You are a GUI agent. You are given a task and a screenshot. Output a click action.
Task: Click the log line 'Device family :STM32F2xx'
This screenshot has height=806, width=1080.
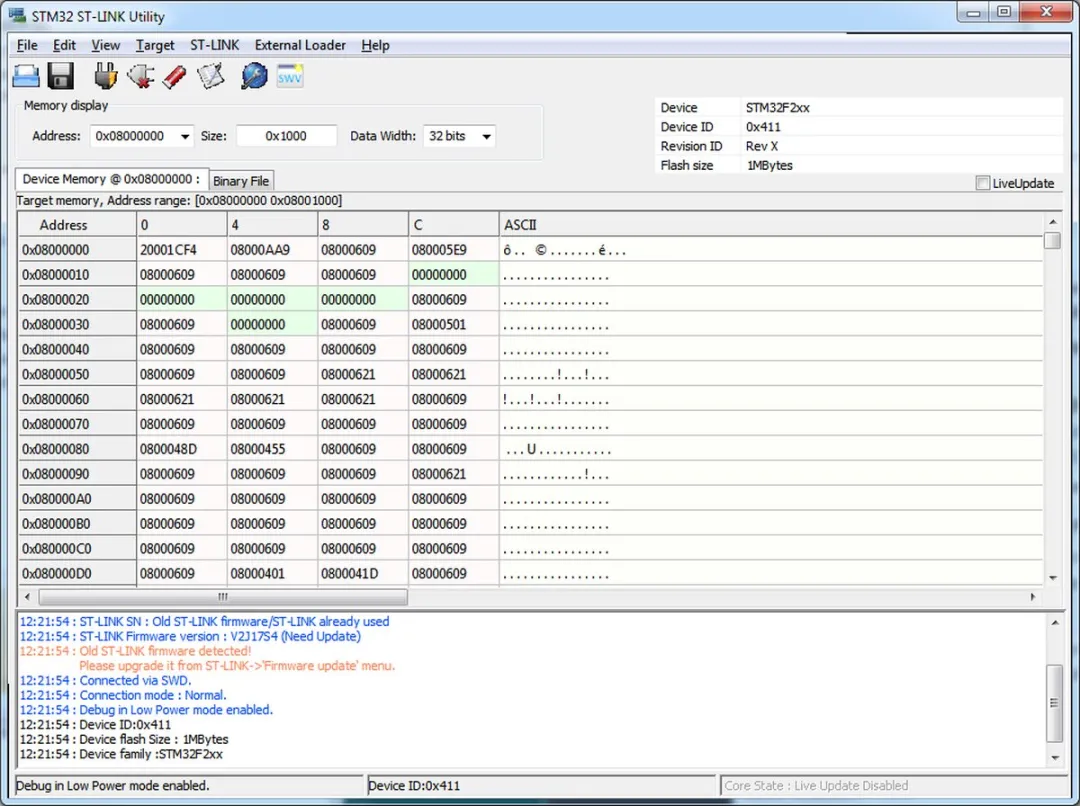point(121,754)
